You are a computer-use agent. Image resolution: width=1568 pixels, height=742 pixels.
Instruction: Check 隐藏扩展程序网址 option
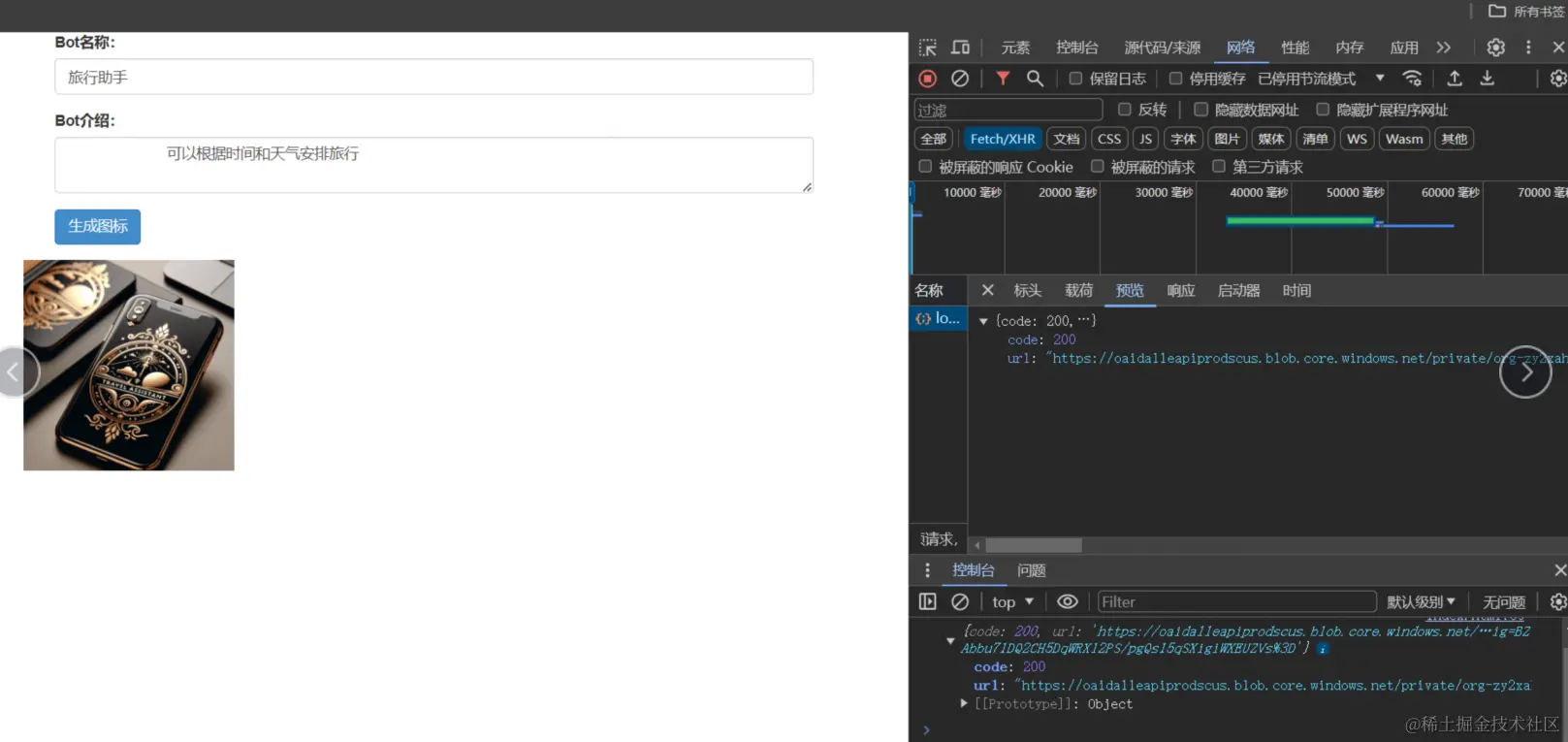(1323, 110)
